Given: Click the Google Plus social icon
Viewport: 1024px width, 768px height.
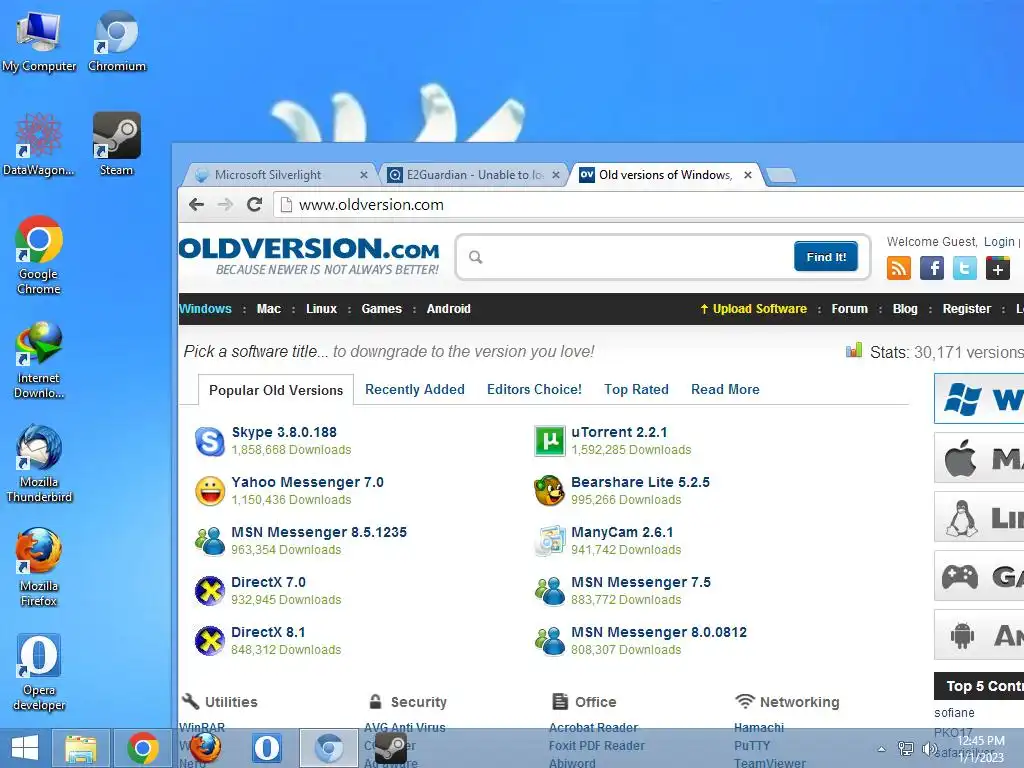Looking at the screenshot, I should tap(998, 268).
